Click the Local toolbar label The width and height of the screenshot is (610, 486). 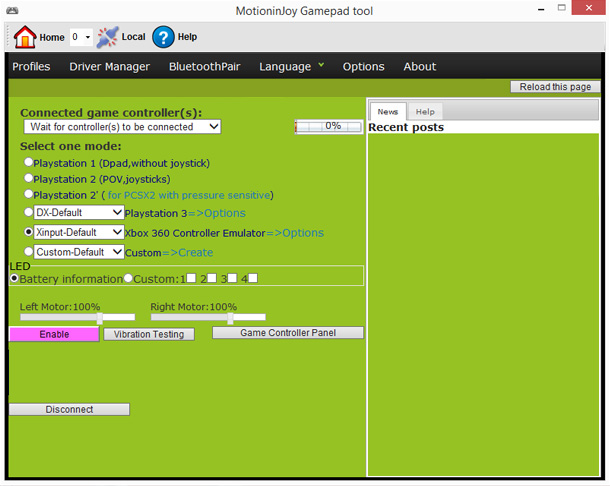tap(133, 37)
